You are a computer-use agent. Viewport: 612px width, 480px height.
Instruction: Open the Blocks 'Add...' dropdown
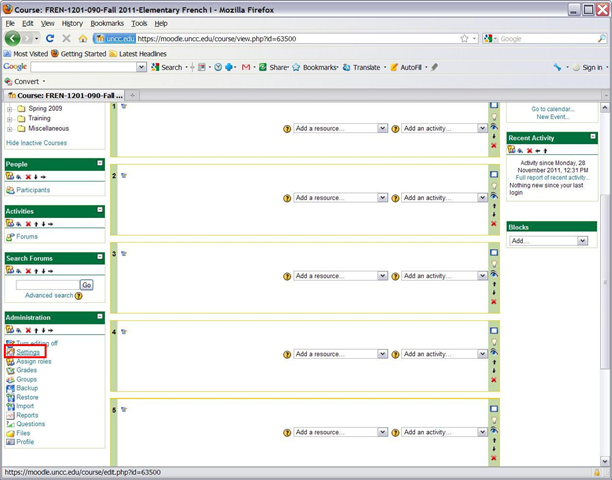point(548,241)
